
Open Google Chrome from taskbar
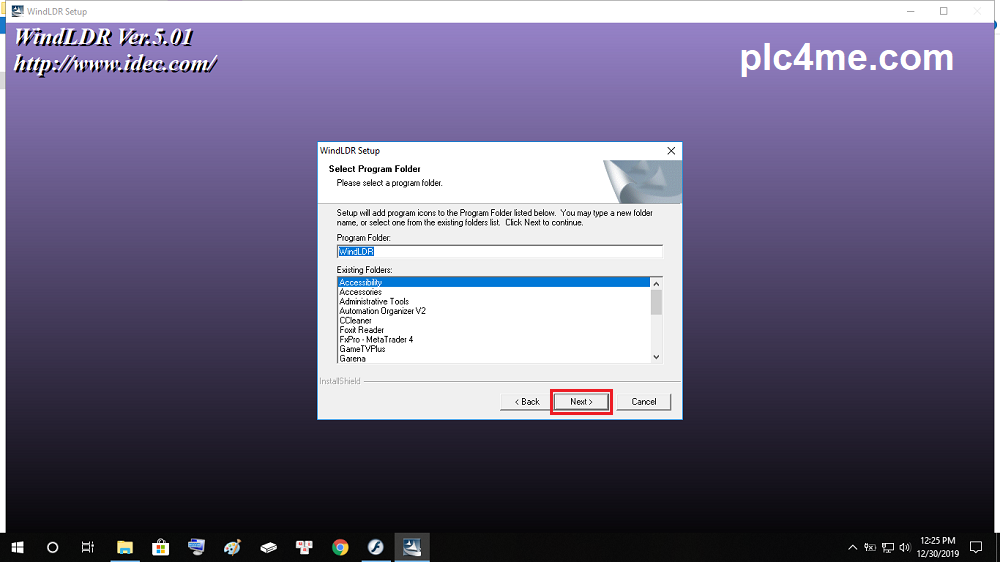click(340, 547)
